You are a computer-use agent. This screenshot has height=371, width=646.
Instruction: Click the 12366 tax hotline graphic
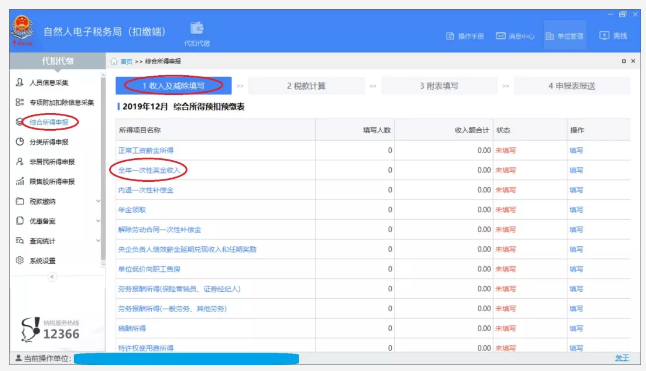50,329
